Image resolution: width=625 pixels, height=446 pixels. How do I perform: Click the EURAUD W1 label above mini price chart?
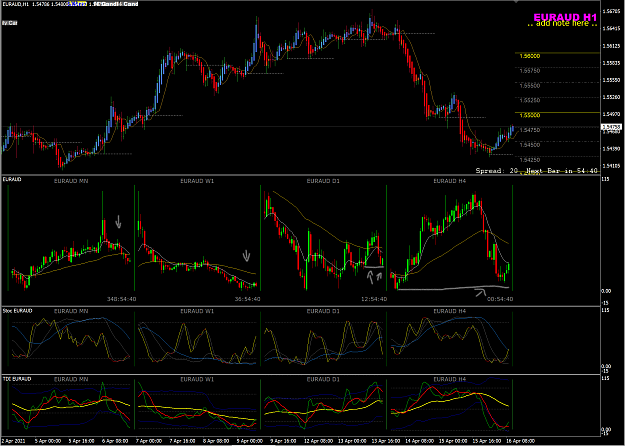(197, 181)
